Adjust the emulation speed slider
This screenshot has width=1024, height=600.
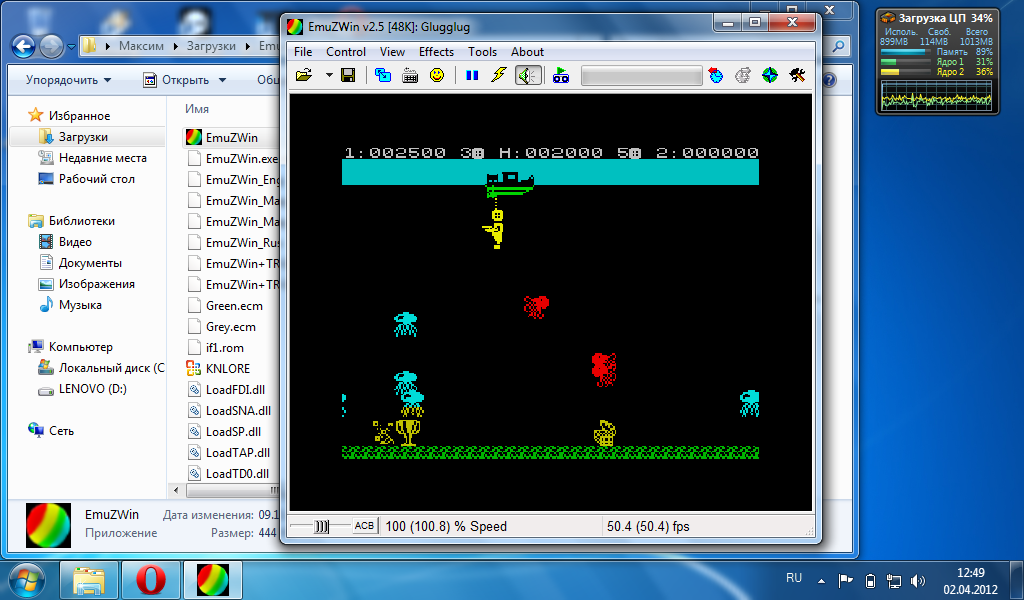321,526
